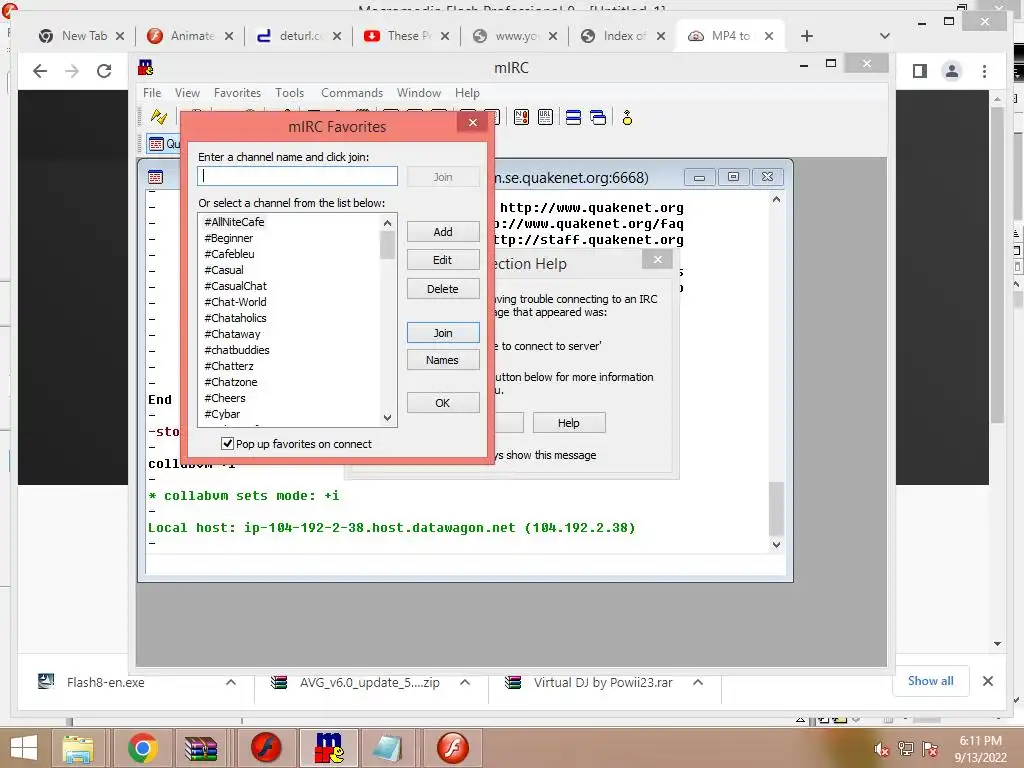Open the Notify List toolbar icon
Viewport: 1024px width, 768px height.
[521, 118]
